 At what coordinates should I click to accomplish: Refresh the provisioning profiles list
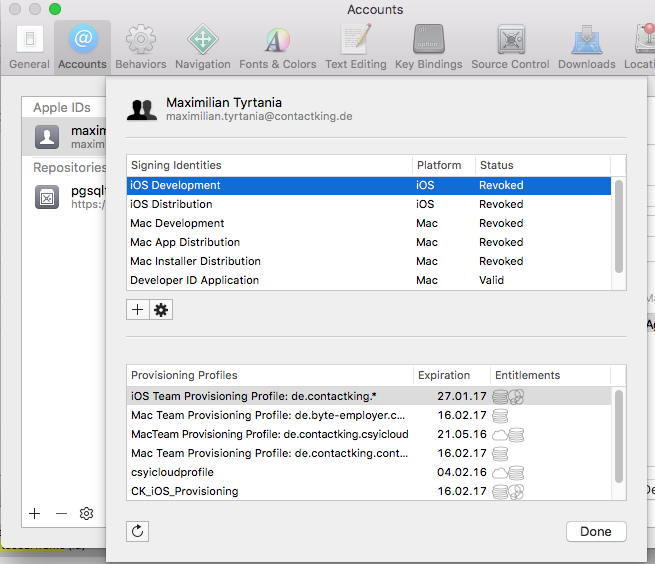coord(137,531)
